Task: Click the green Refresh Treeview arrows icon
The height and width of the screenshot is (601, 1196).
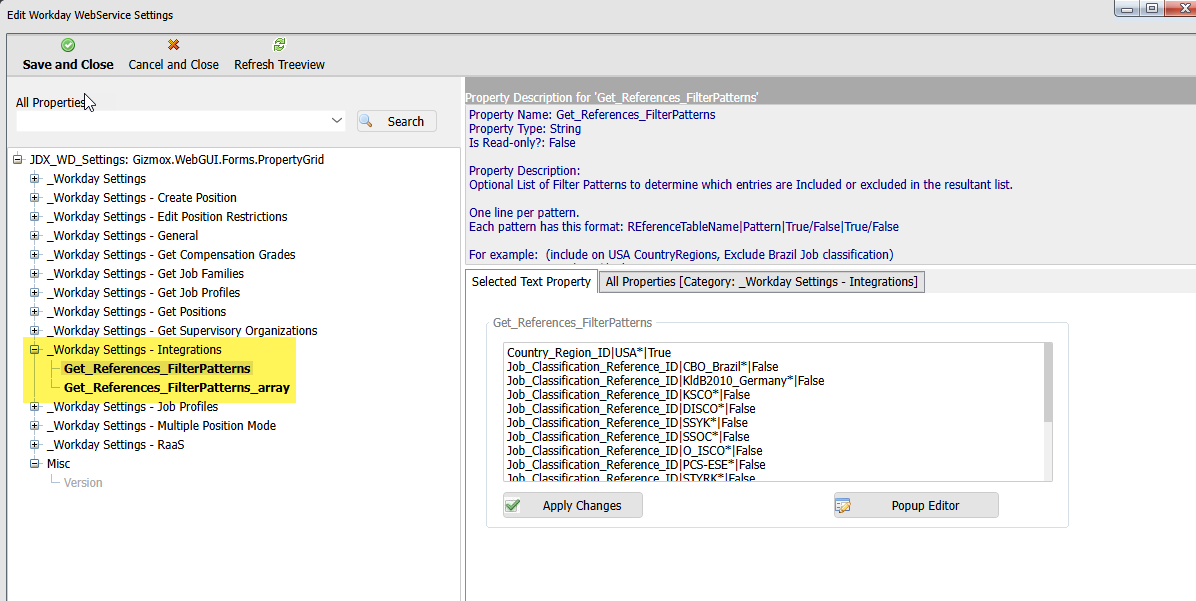Action: tap(279, 46)
